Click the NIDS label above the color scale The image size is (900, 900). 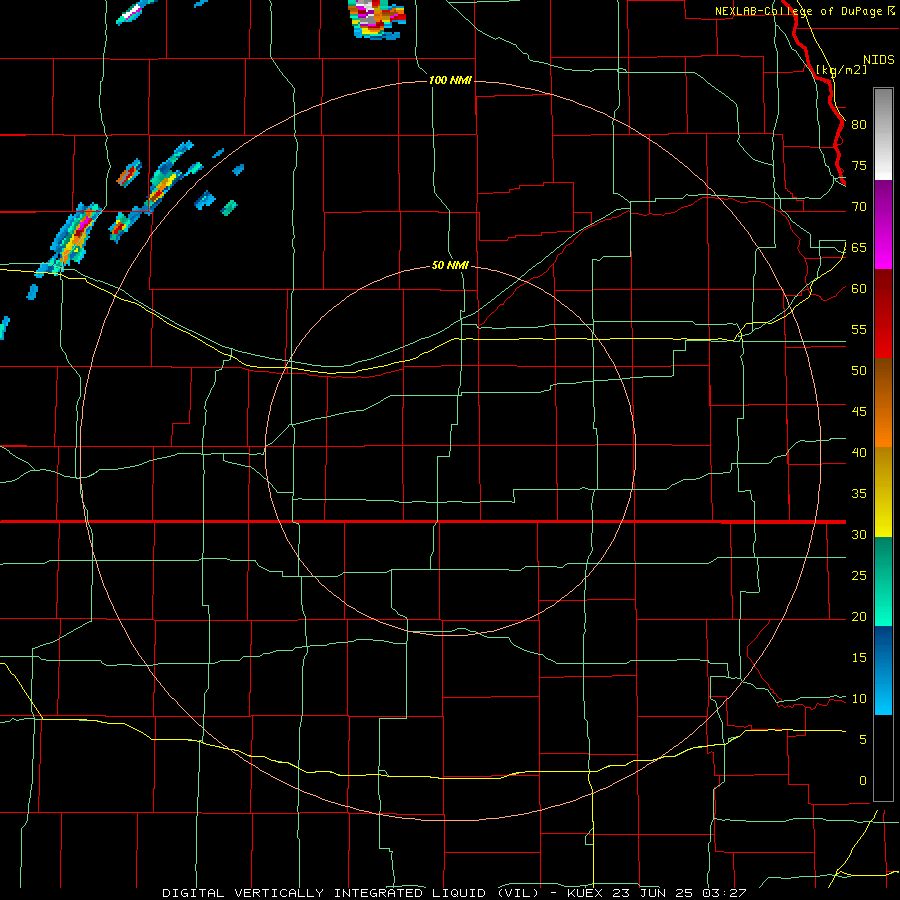[878, 60]
